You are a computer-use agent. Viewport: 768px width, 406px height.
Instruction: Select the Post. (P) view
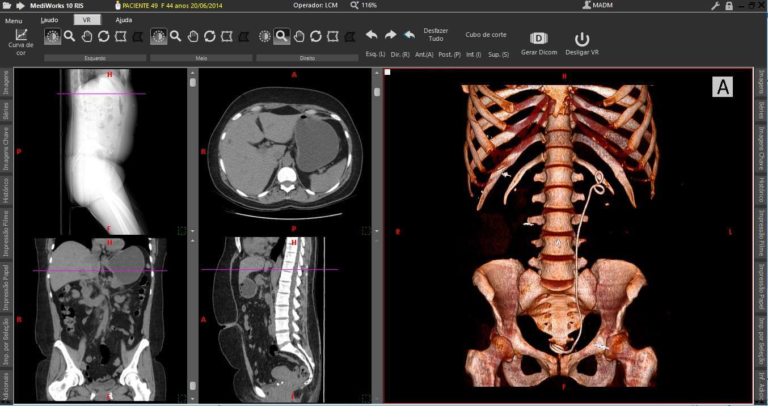pos(449,55)
